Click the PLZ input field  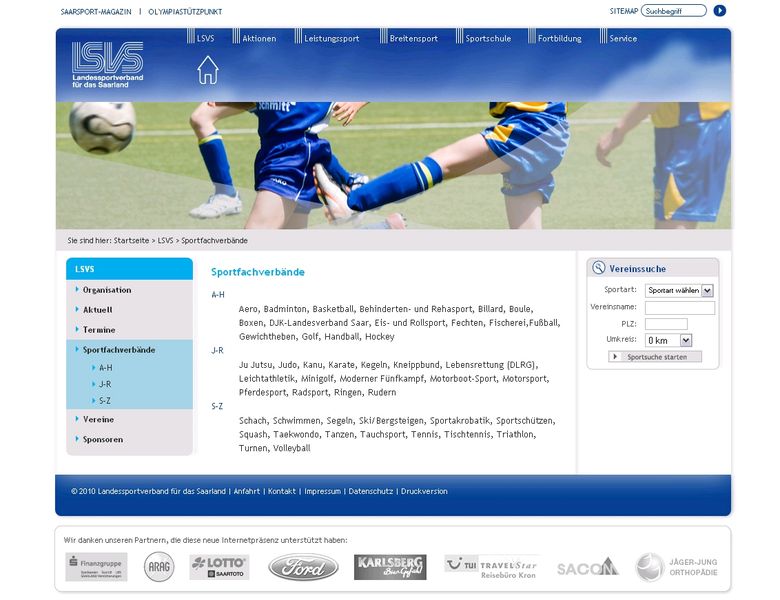666,324
